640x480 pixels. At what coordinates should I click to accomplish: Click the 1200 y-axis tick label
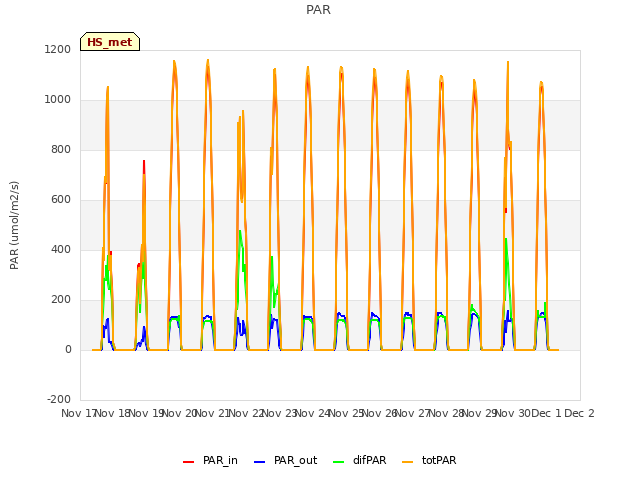click(x=58, y=49)
